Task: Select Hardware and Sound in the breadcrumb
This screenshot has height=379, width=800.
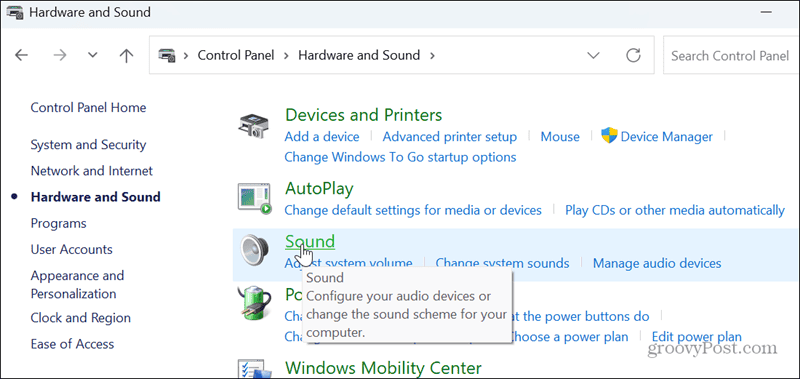Action: pyautogui.click(x=359, y=55)
